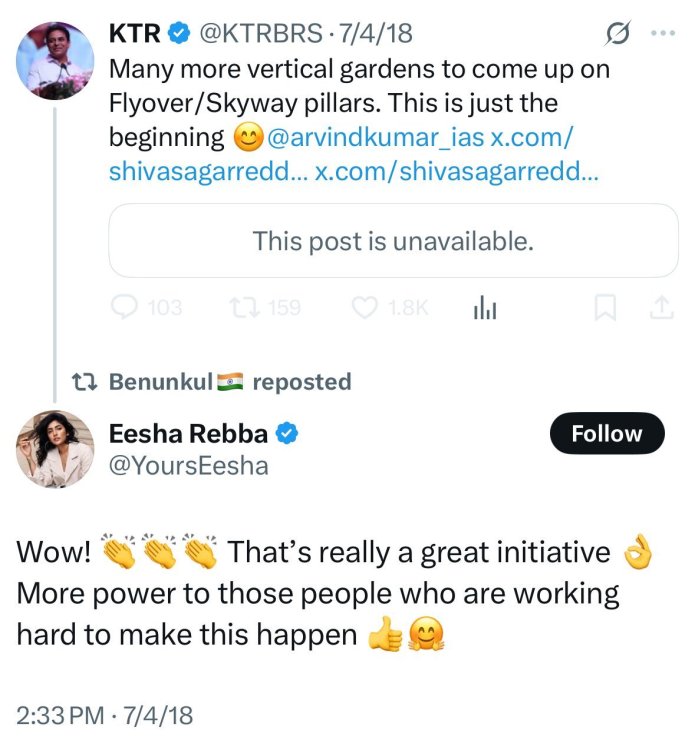Screen dimensions: 695x750
Task: Open the @YoursEesha handle
Action: [x=188, y=465]
